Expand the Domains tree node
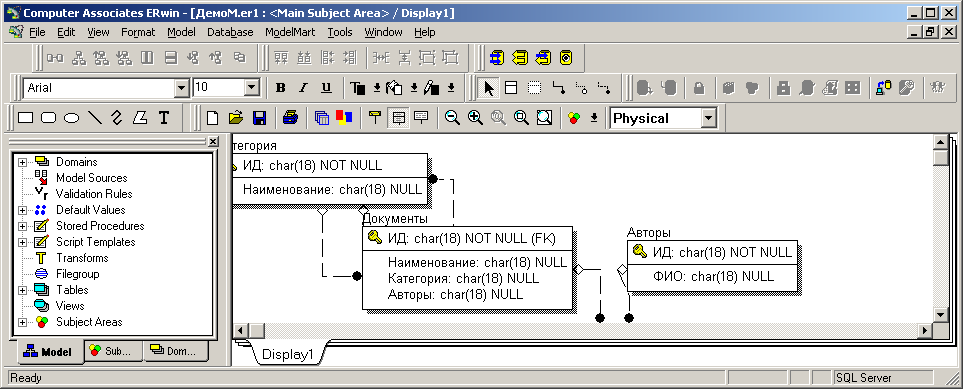 (23, 162)
